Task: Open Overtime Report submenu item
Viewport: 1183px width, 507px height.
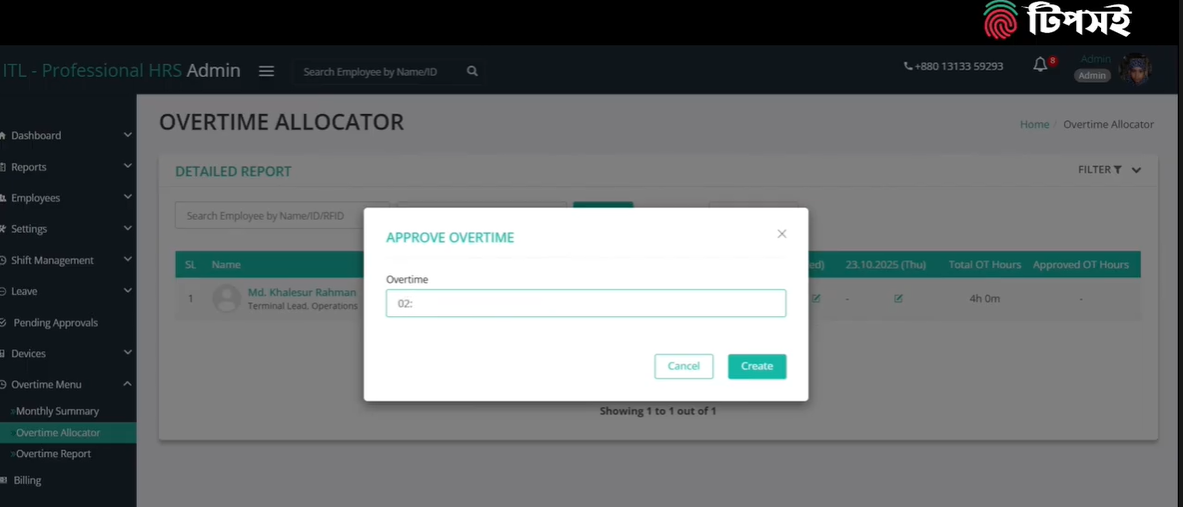Action: [54, 453]
